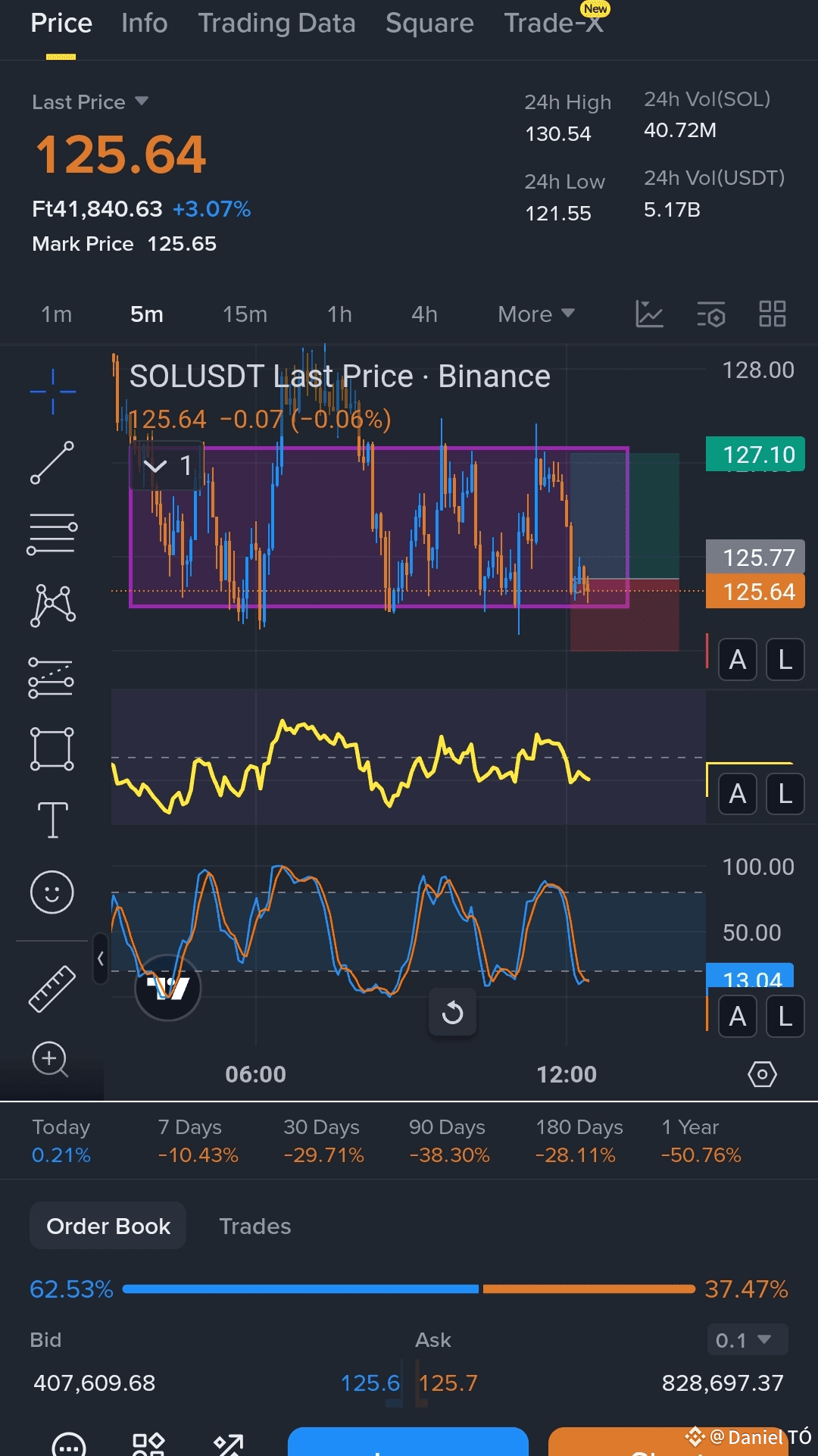
Task: Select the rectangle shape tool
Action: coord(52,749)
